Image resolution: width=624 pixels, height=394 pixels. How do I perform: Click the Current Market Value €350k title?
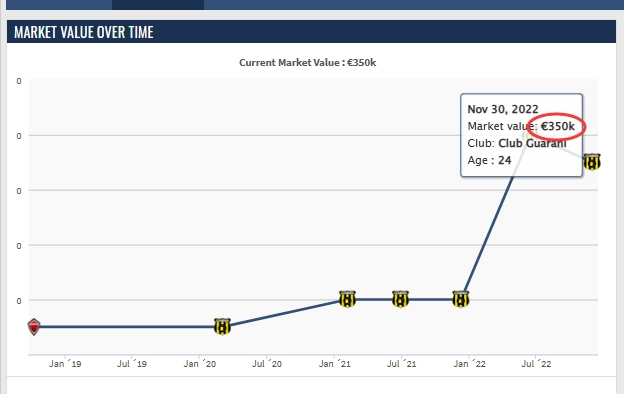[x=308, y=63]
